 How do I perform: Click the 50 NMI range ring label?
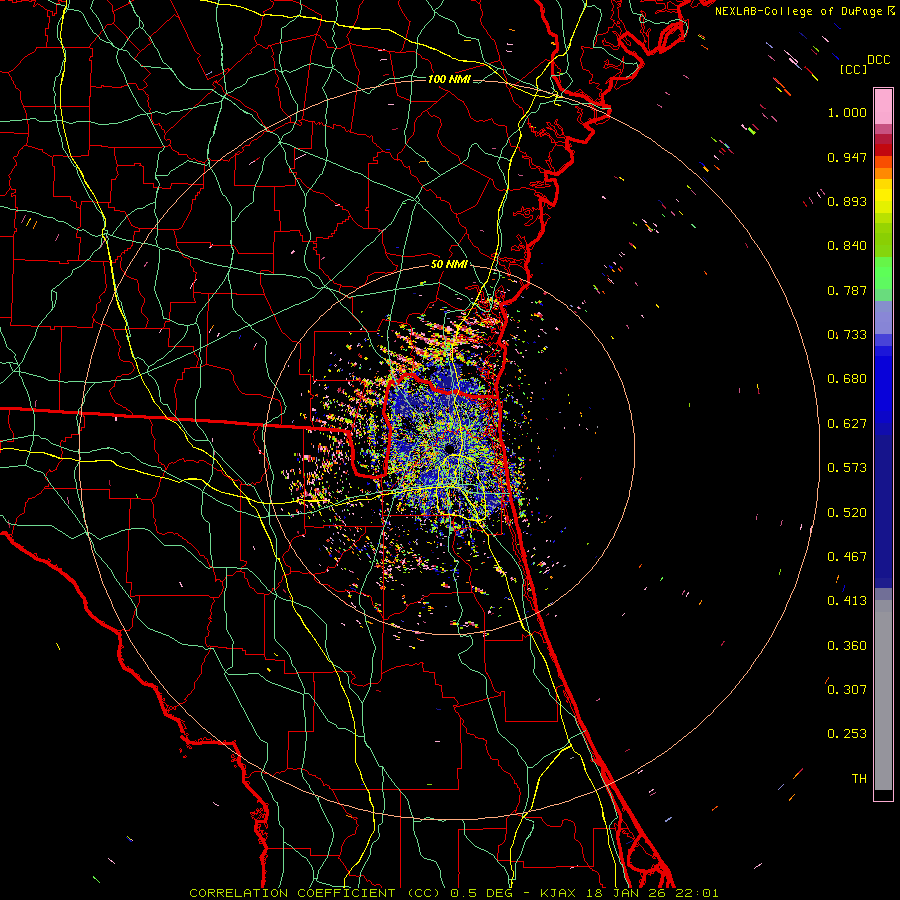click(449, 265)
